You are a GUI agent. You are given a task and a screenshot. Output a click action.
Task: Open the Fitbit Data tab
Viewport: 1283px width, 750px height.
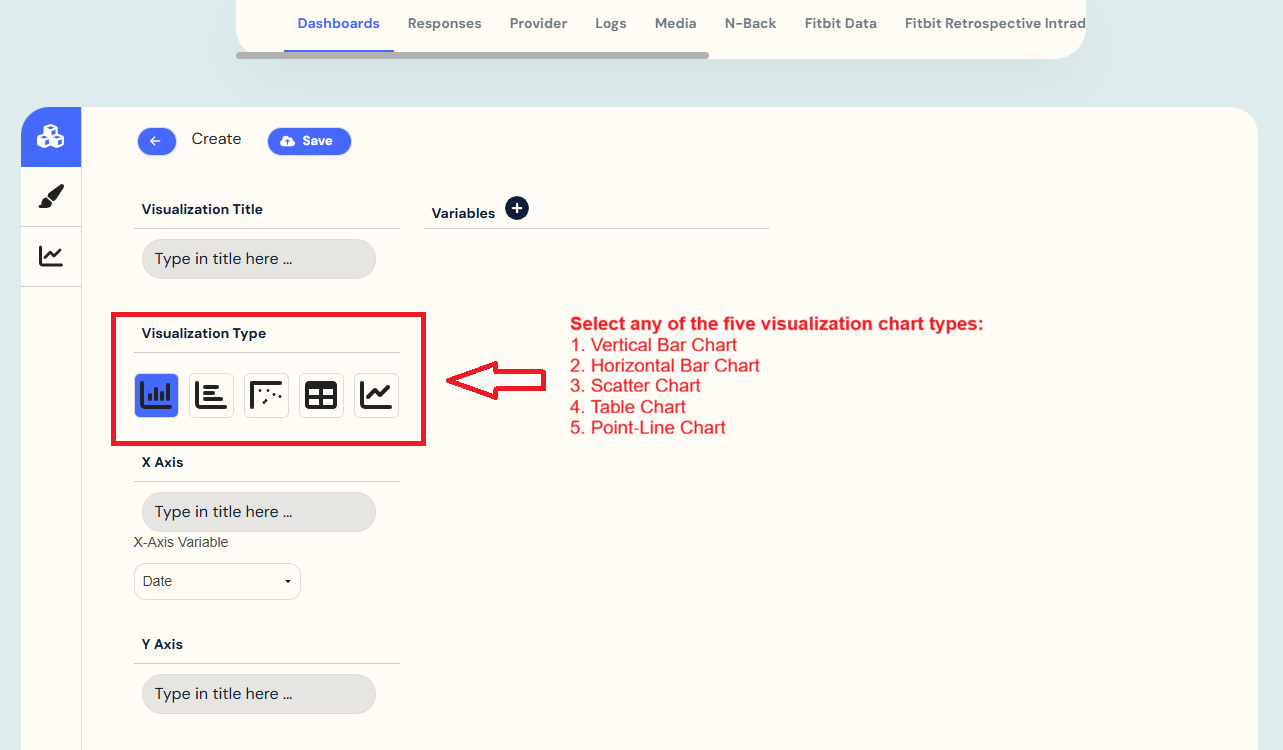click(x=840, y=23)
